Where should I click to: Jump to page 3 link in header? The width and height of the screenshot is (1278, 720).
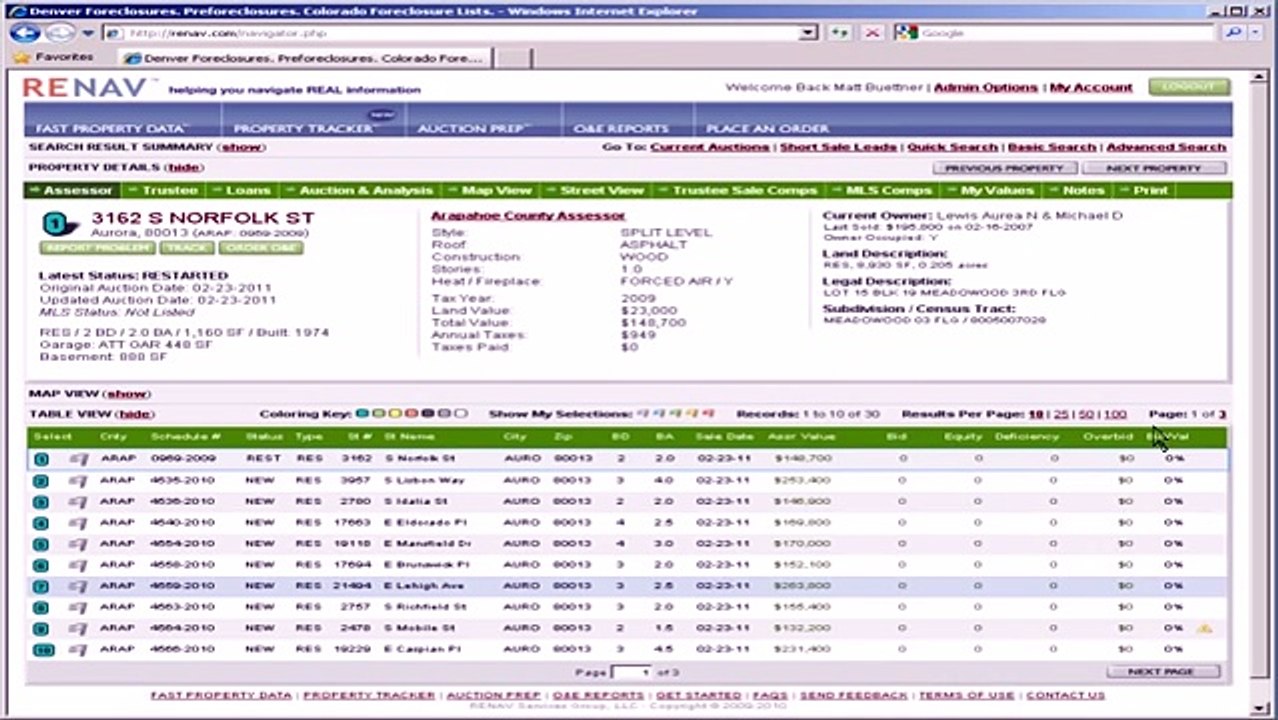point(1222,414)
